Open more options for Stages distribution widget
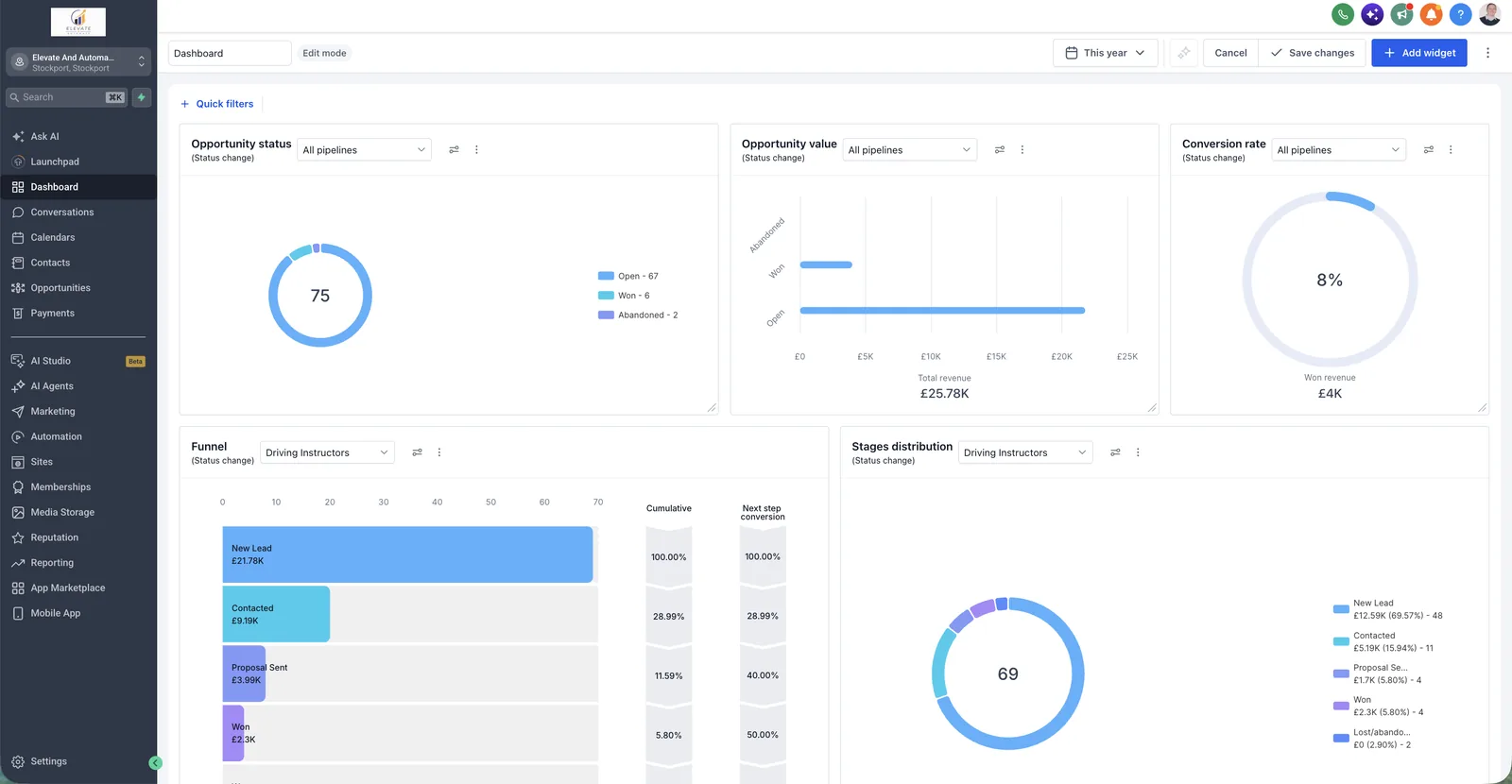The image size is (1512, 784). pos(1138,452)
